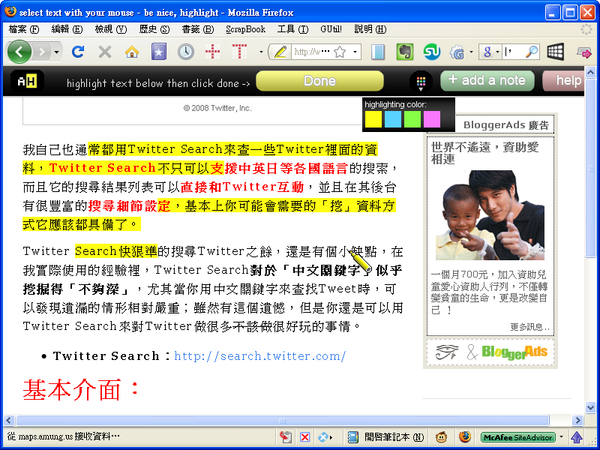Screen dimensions: 600x450
Task: Go to the home page icon
Action: point(132,52)
